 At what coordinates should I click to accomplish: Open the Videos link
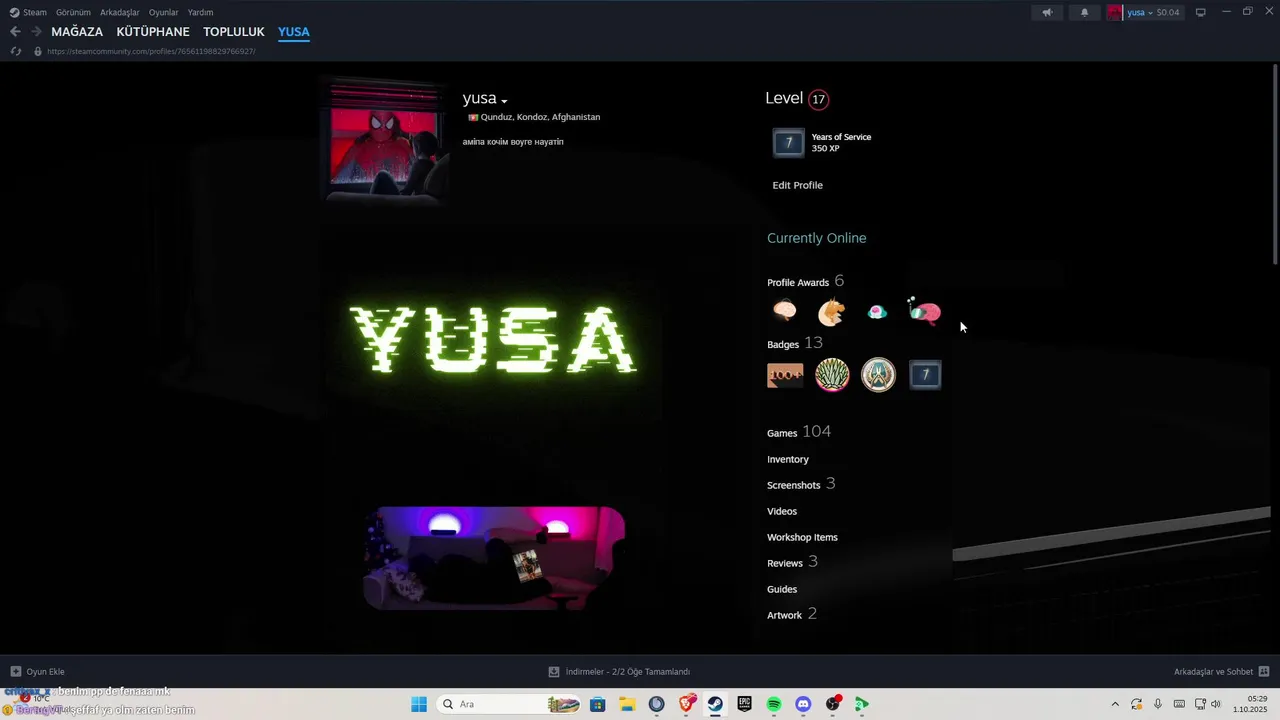(x=782, y=511)
